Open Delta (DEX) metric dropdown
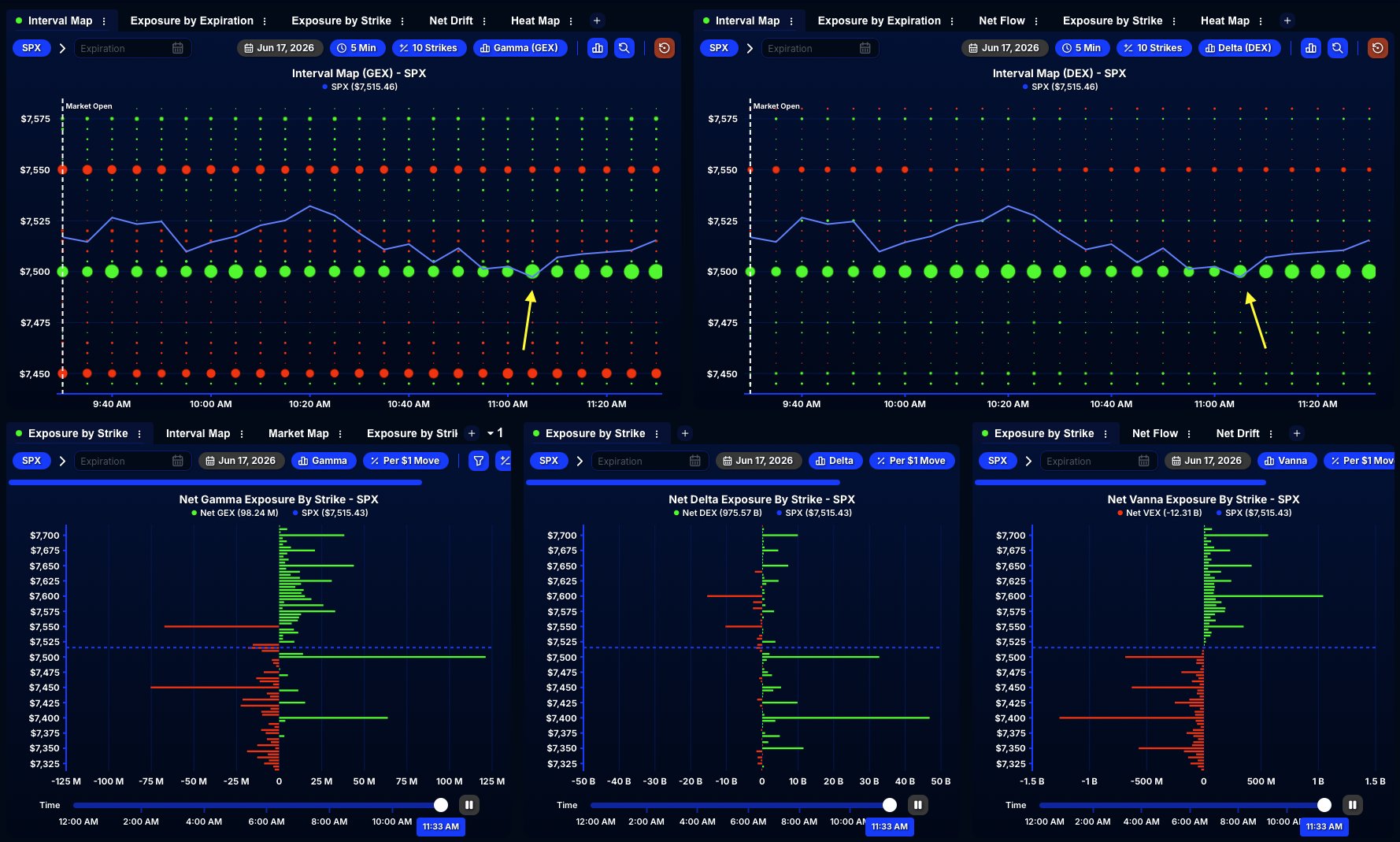The width and height of the screenshot is (1400, 842). (x=1239, y=48)
